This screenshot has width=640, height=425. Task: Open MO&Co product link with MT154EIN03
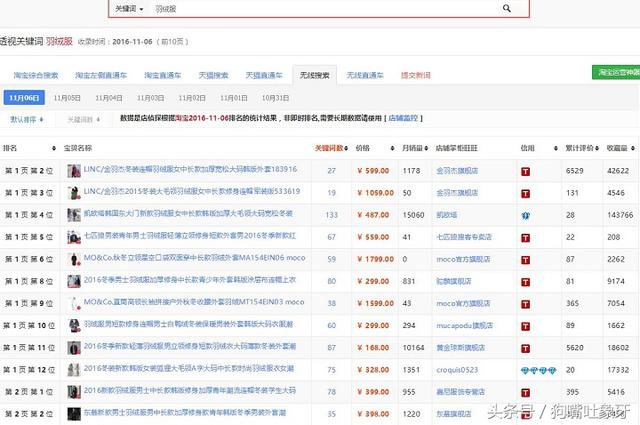pos(194,302)
